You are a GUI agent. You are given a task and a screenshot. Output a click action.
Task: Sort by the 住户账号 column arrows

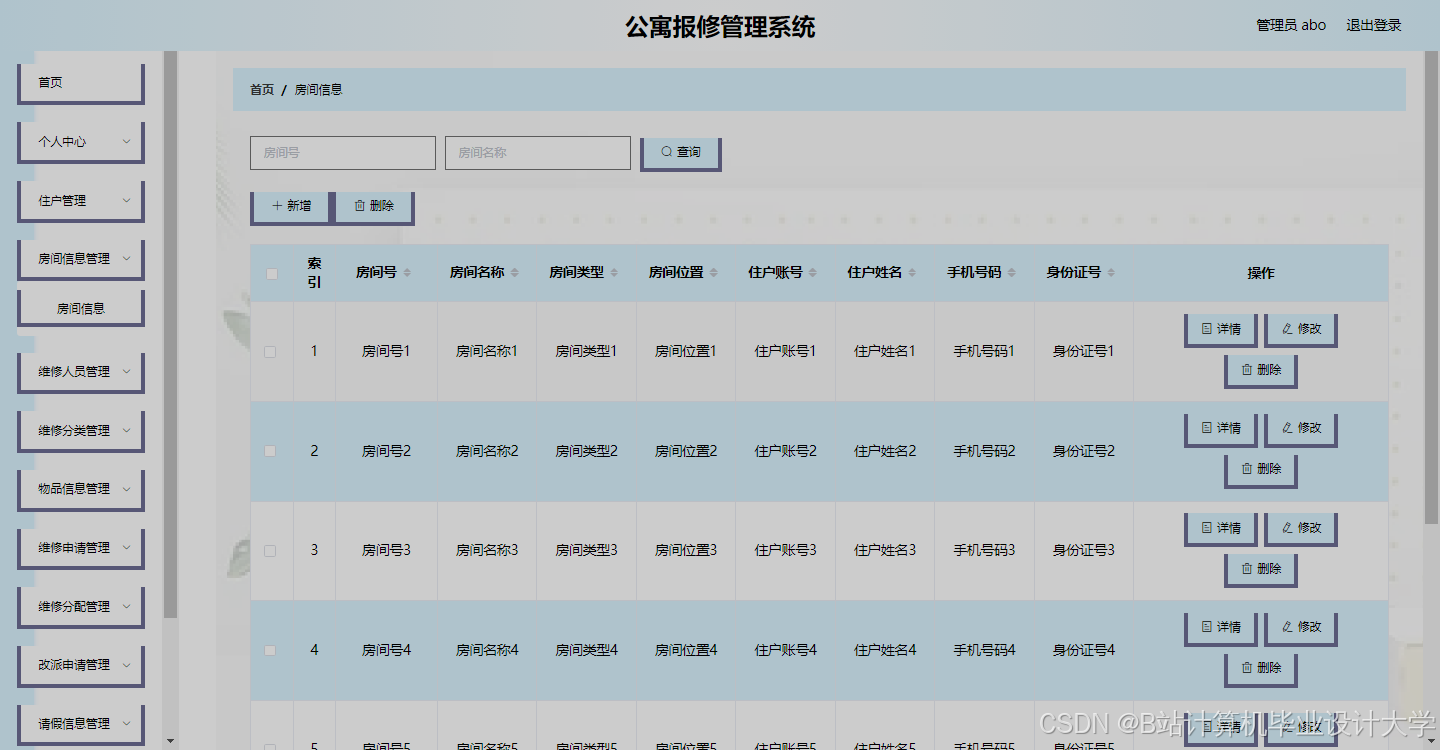coord(813,273)
